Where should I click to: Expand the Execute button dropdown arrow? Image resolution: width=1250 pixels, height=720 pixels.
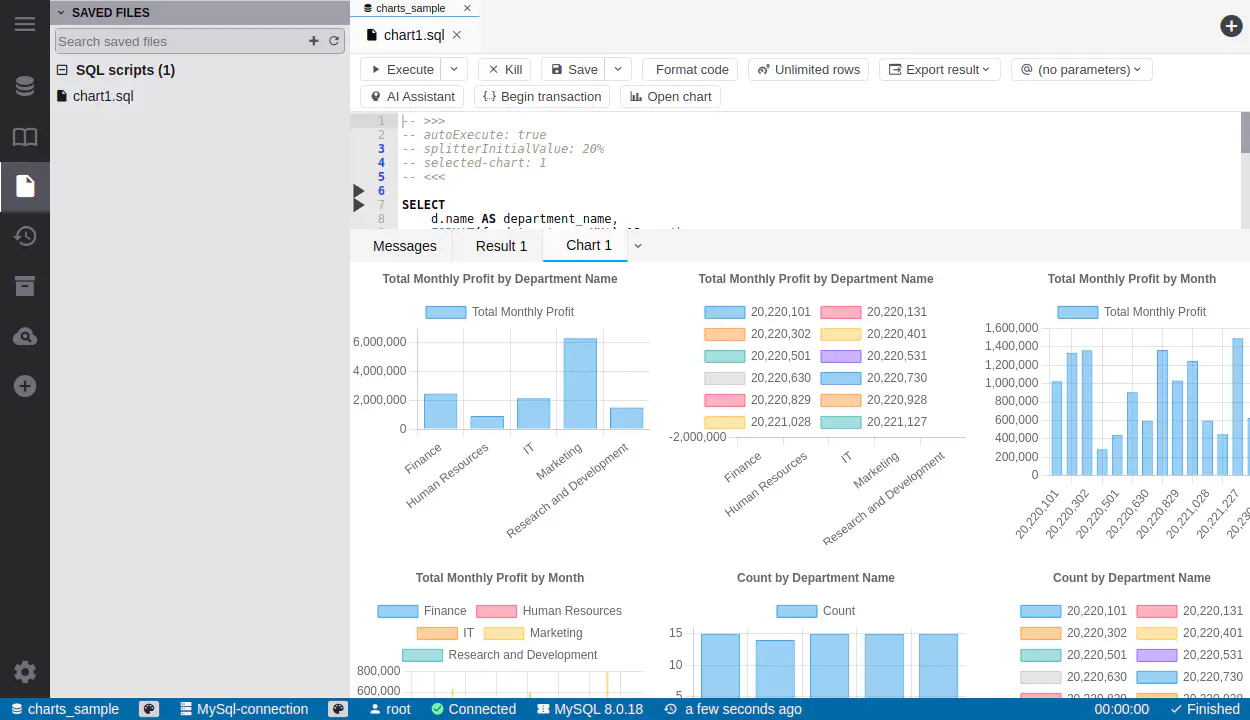[x=454, y=69]
